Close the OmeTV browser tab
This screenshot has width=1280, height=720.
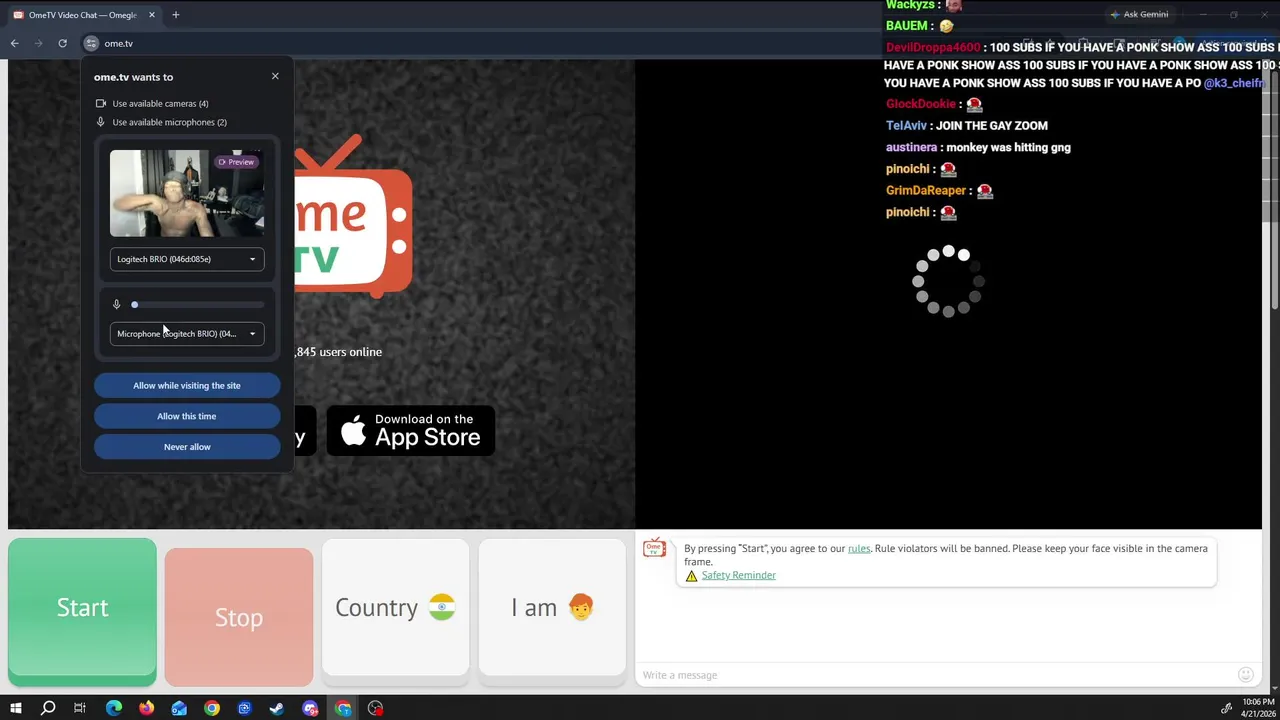(x=152, y=15)
